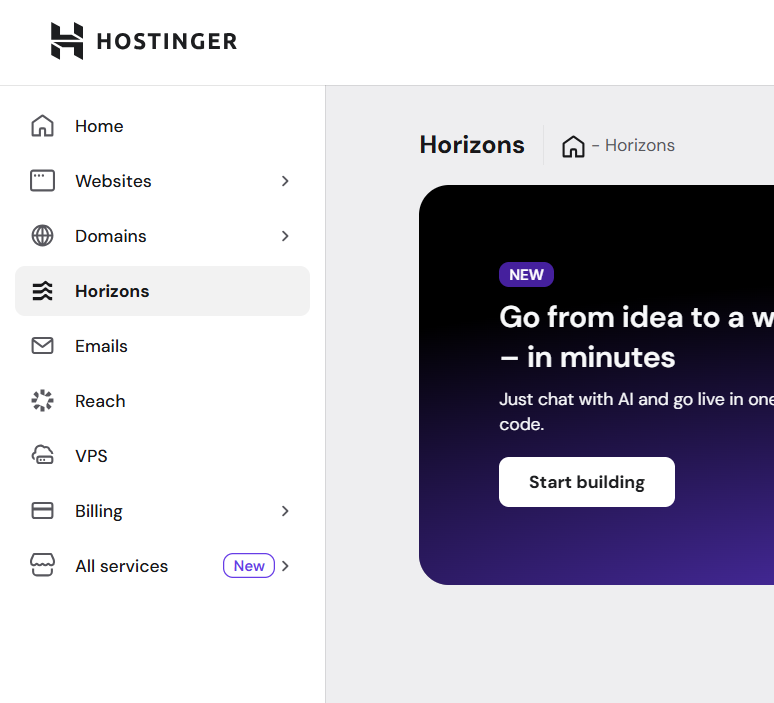
Task: Click the All services storefront icon
Action: pos(42,565)
